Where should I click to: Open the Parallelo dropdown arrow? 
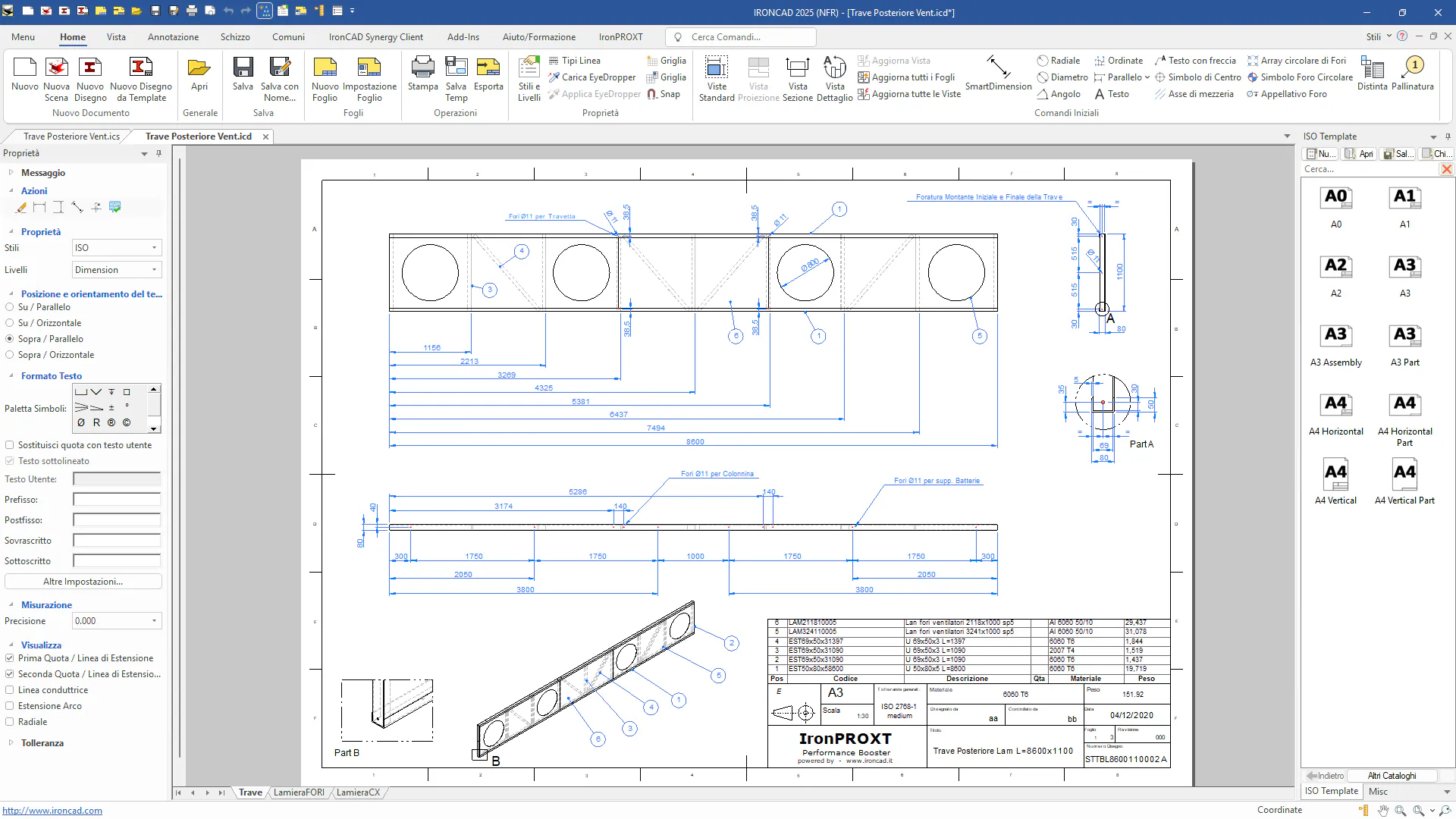pos(1147,77)
